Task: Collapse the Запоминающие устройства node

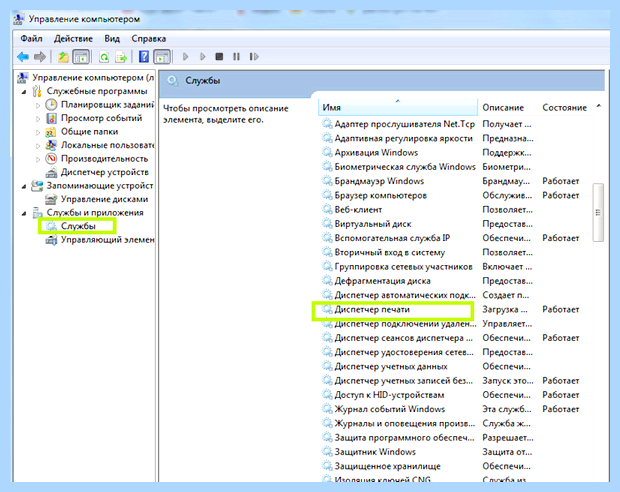Action: click(24, 186)
